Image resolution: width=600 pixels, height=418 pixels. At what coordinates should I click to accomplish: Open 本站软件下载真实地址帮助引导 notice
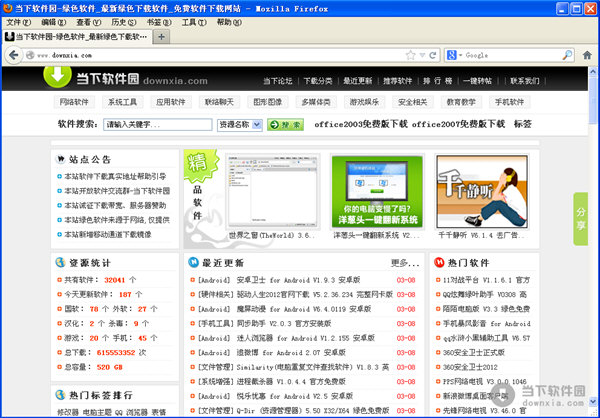(x=115, y=176)
